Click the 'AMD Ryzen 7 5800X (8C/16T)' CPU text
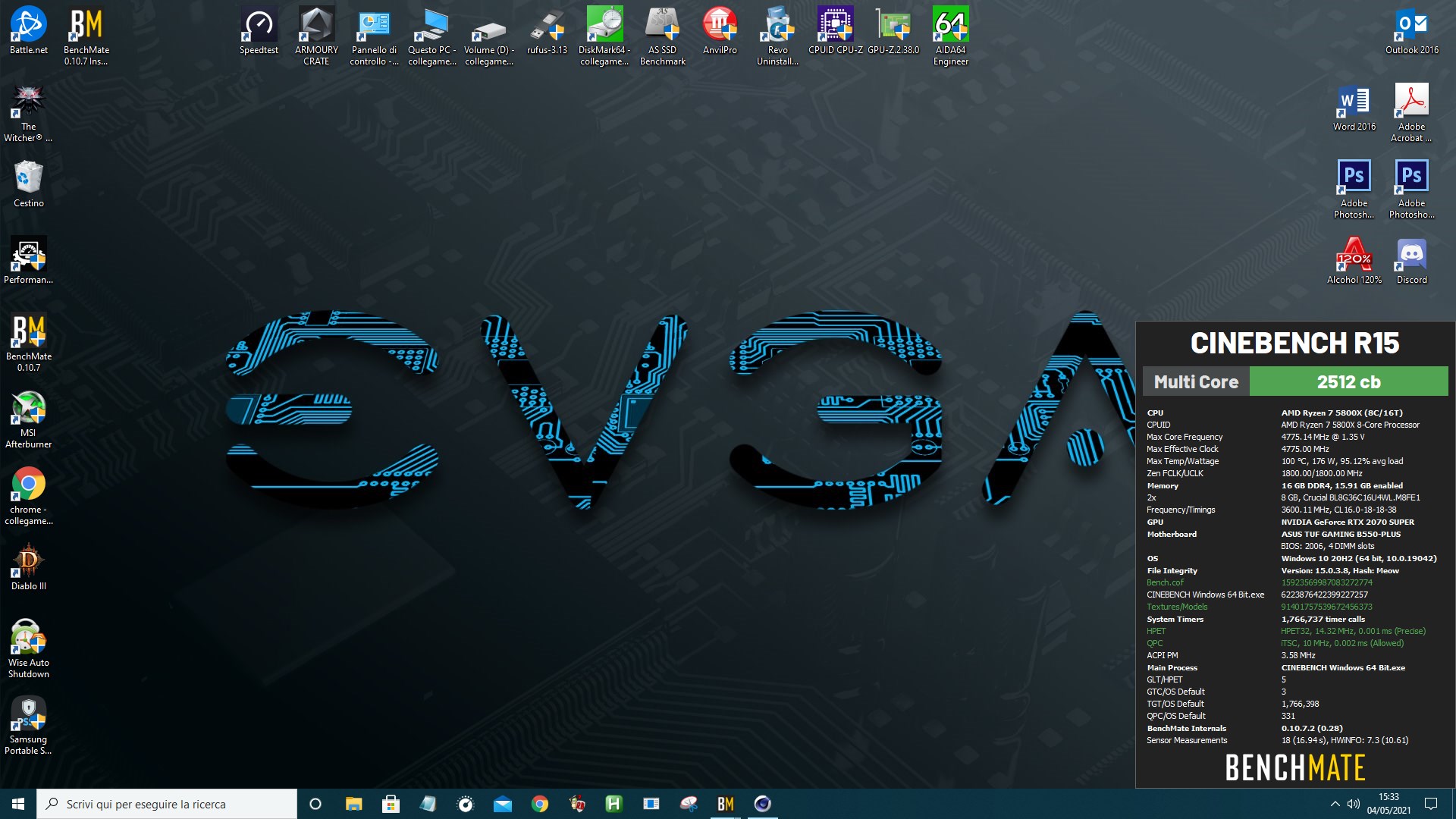1456x819 pixels. click(x=1341, y=413)
